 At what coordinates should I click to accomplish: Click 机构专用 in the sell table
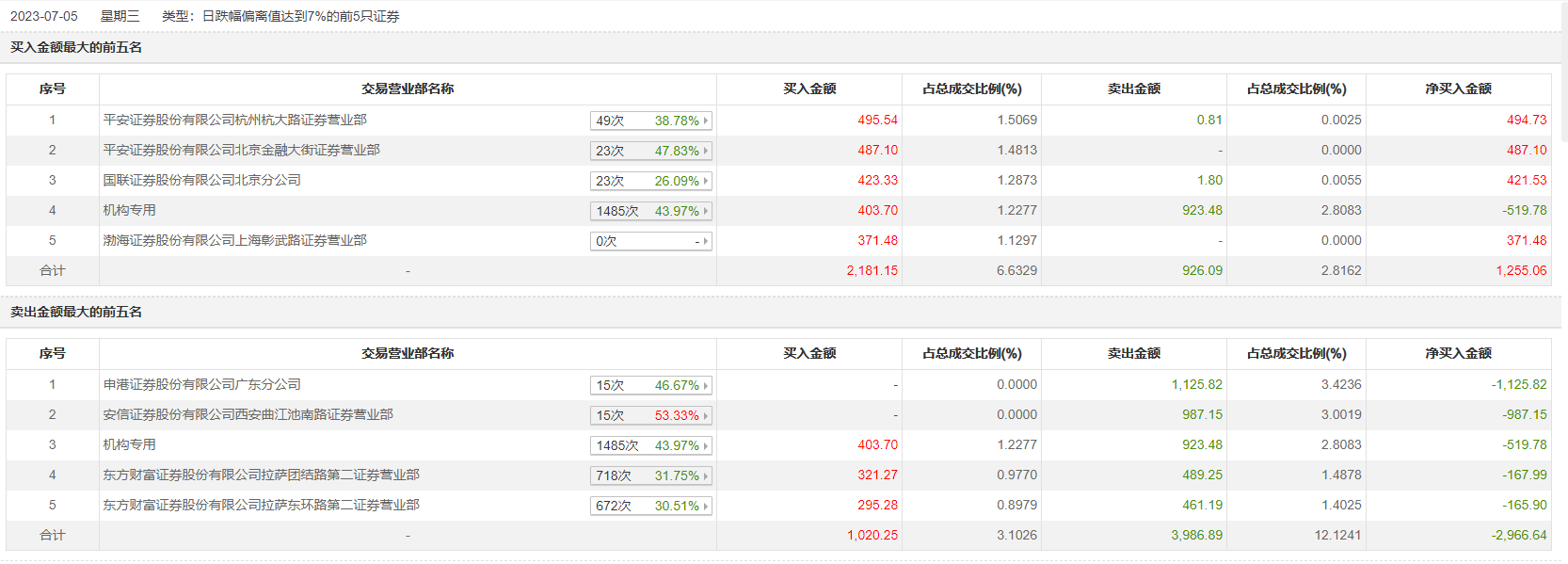tap(129, 444)
